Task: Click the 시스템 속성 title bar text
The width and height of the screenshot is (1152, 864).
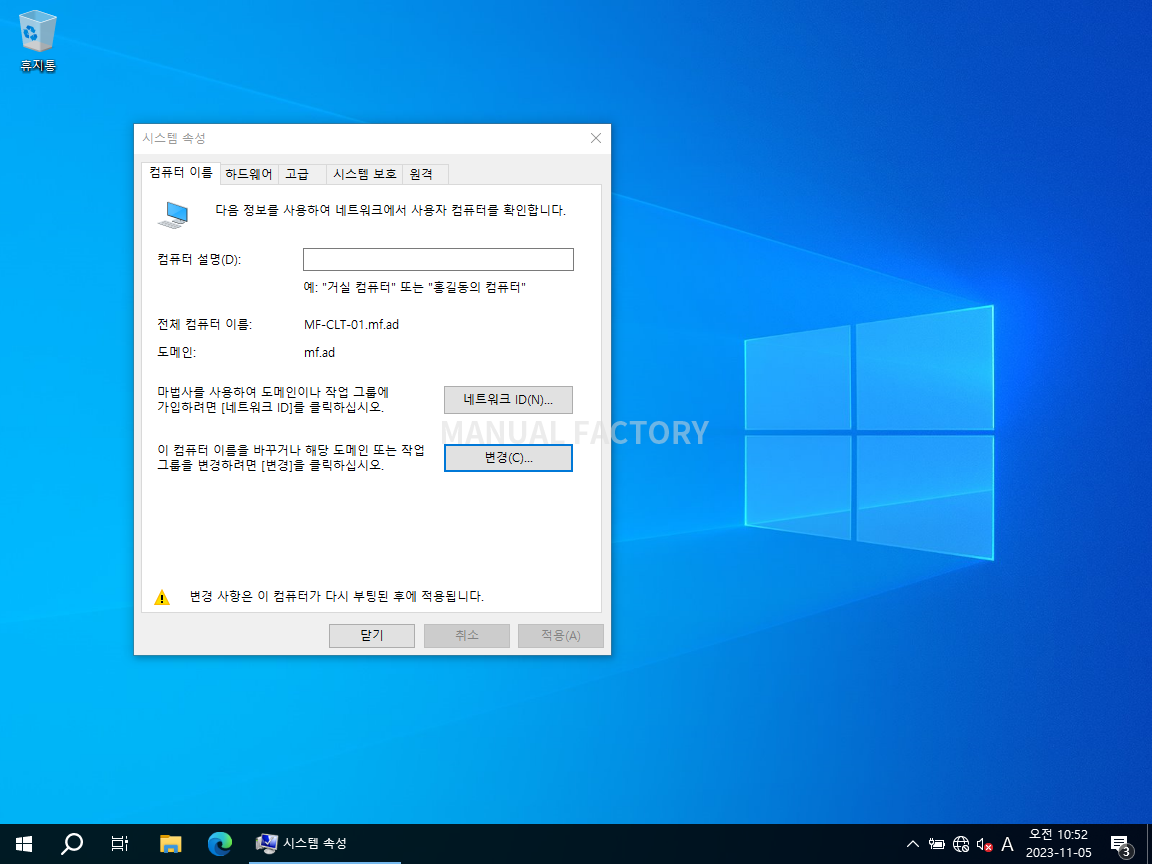Action: 174,138
